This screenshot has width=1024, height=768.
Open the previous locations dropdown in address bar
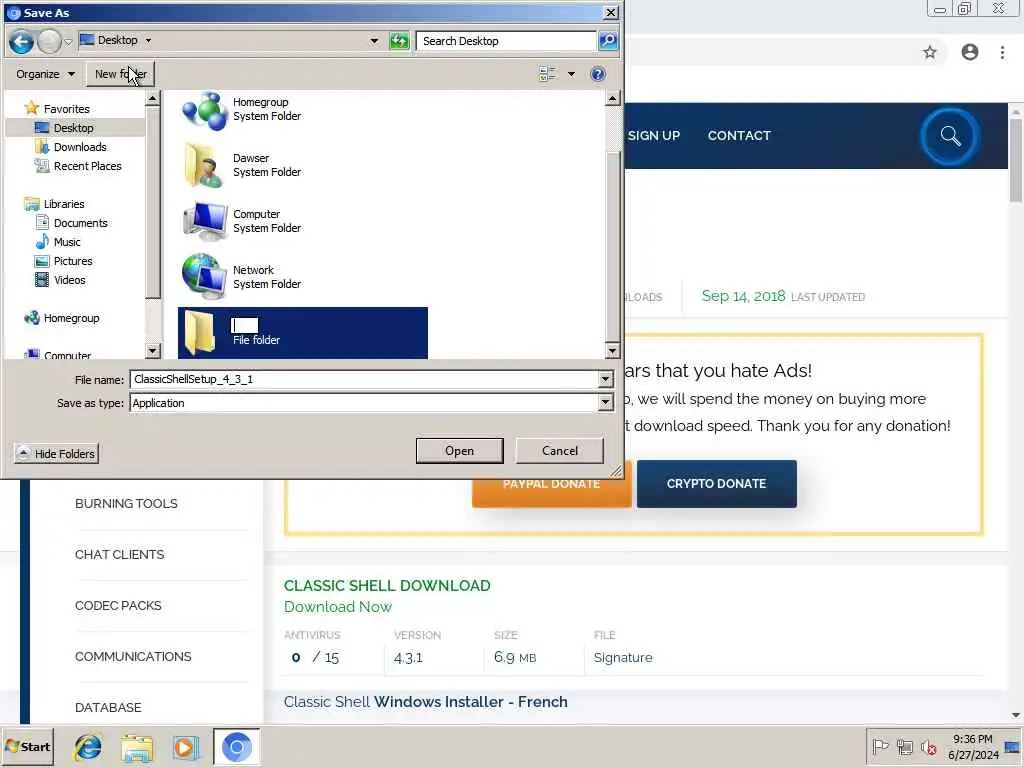point(374,40)
